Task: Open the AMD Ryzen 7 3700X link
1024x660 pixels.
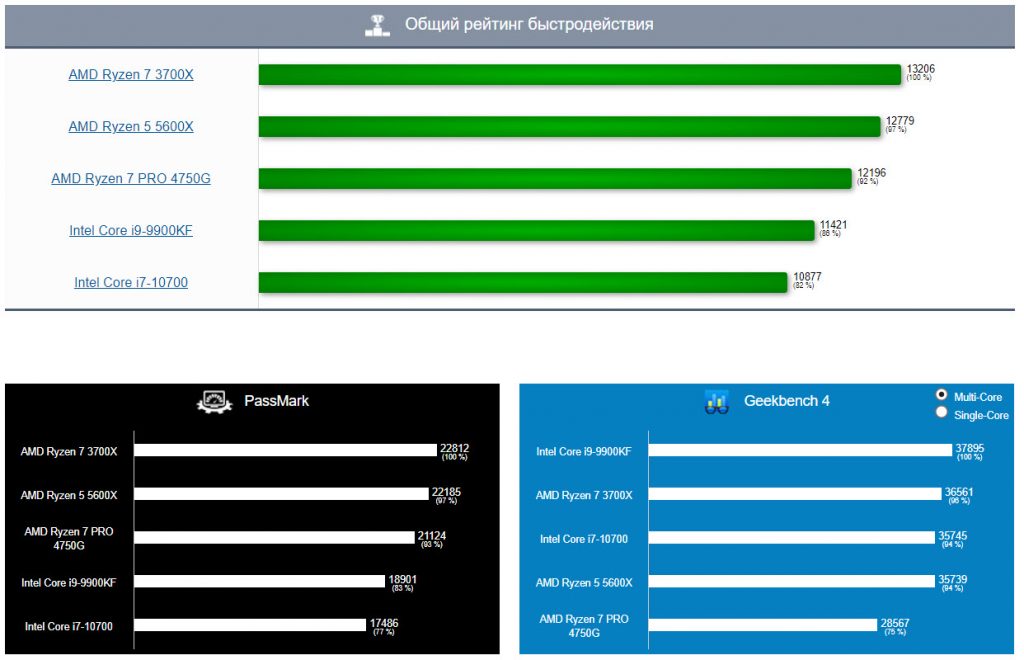Action: [131, 75]
